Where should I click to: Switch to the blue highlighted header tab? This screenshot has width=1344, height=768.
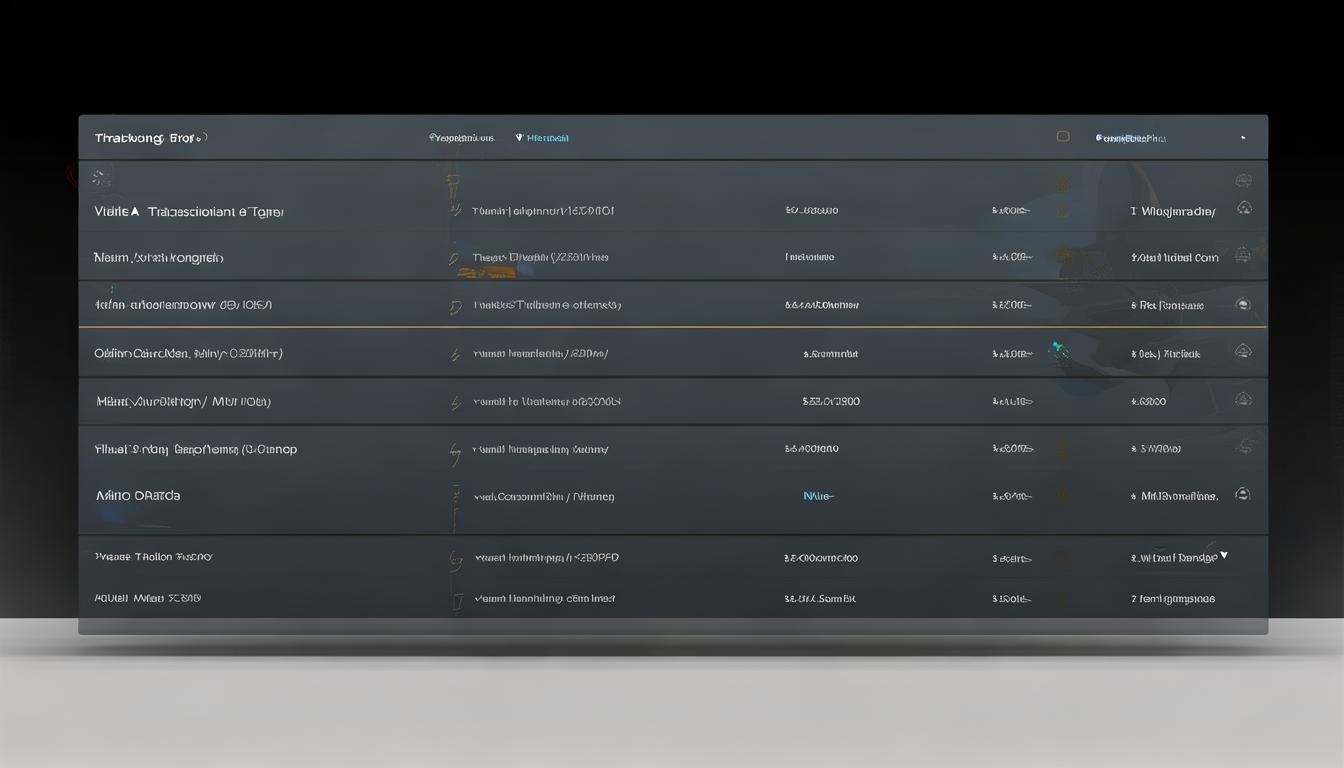point(542,138)
